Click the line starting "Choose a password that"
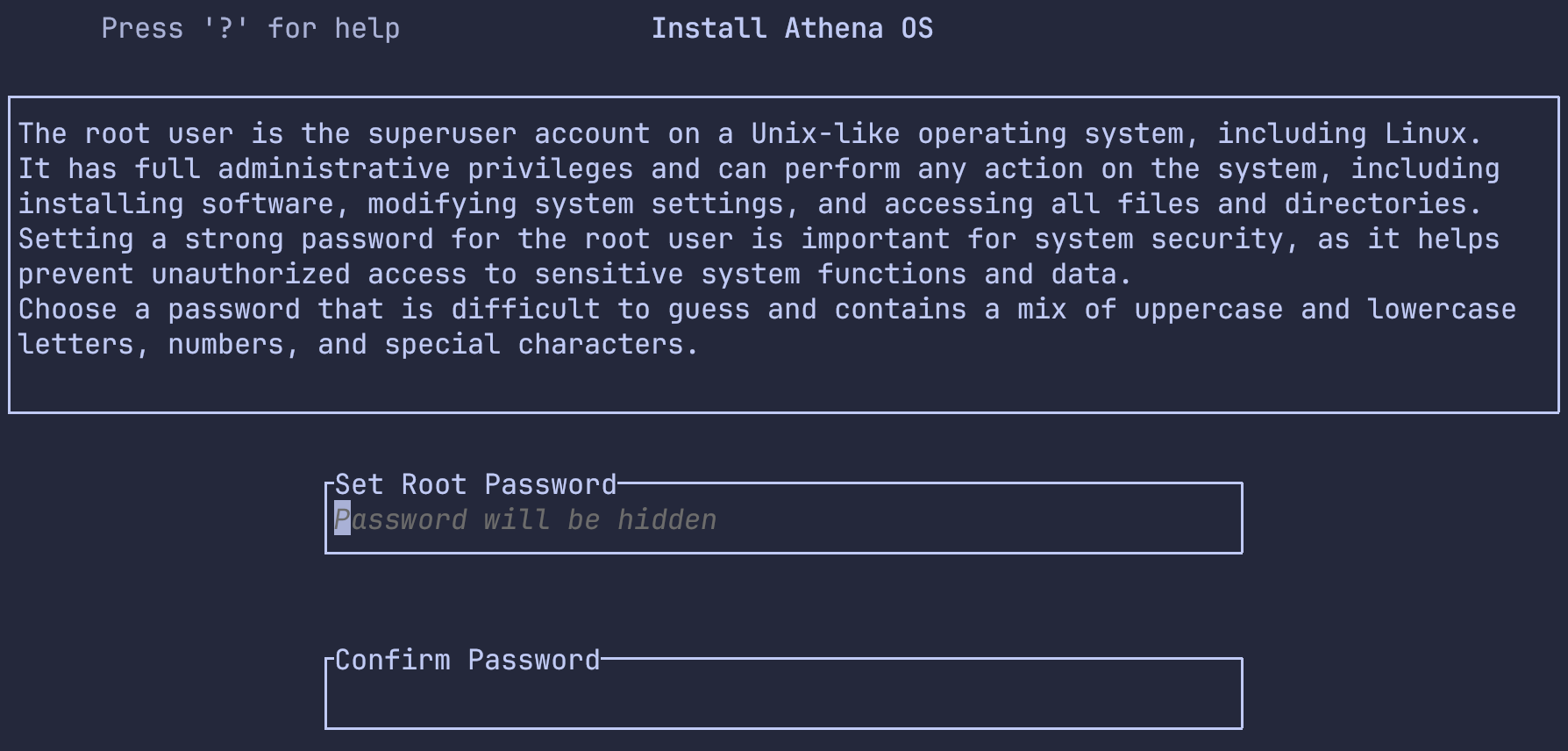Viewport: 1568px width, 751px height. click(x=766, y=310)
